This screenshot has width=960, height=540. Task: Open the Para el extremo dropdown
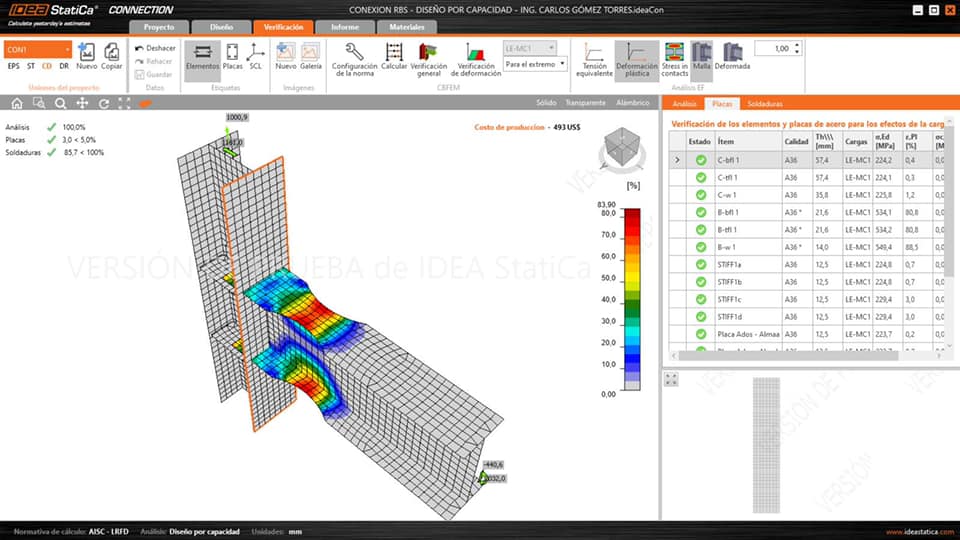[534, 64]
